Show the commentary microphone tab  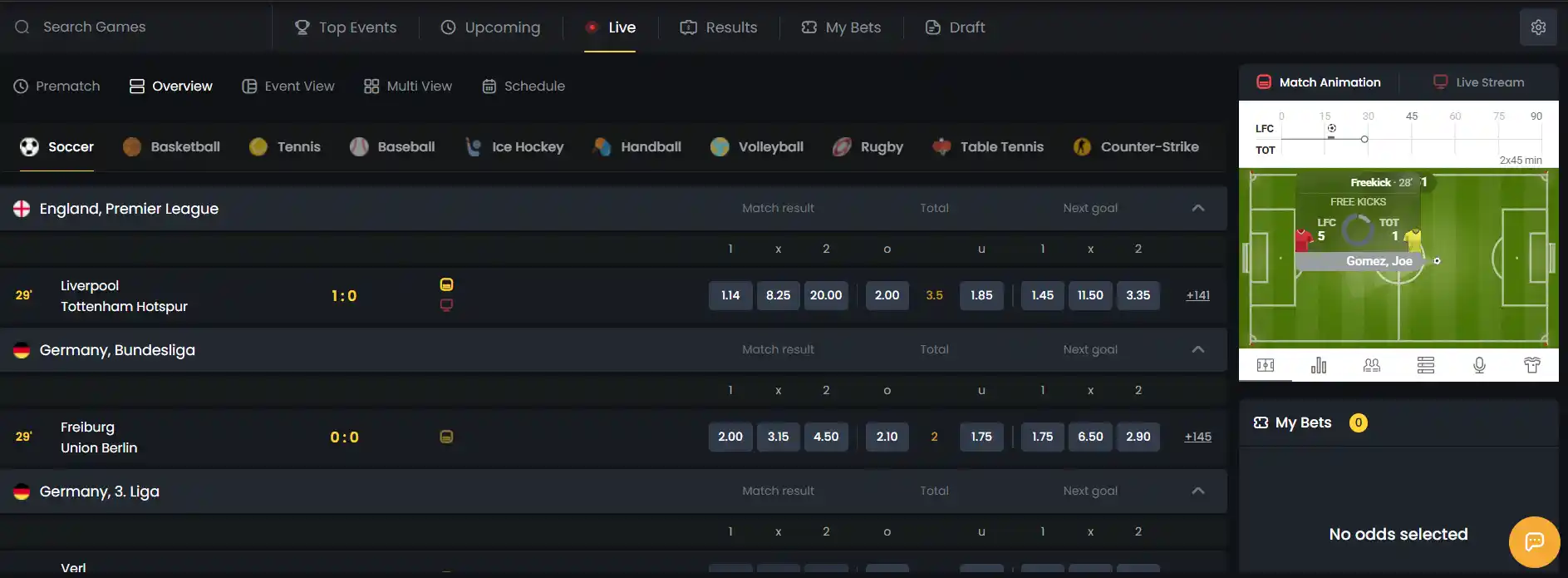(1479, 365)
